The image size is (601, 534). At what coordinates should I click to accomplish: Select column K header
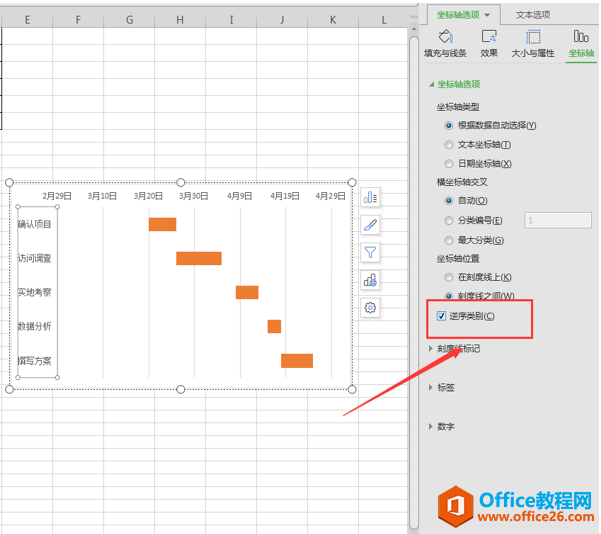pyautogui.click(x=333, y=20)
